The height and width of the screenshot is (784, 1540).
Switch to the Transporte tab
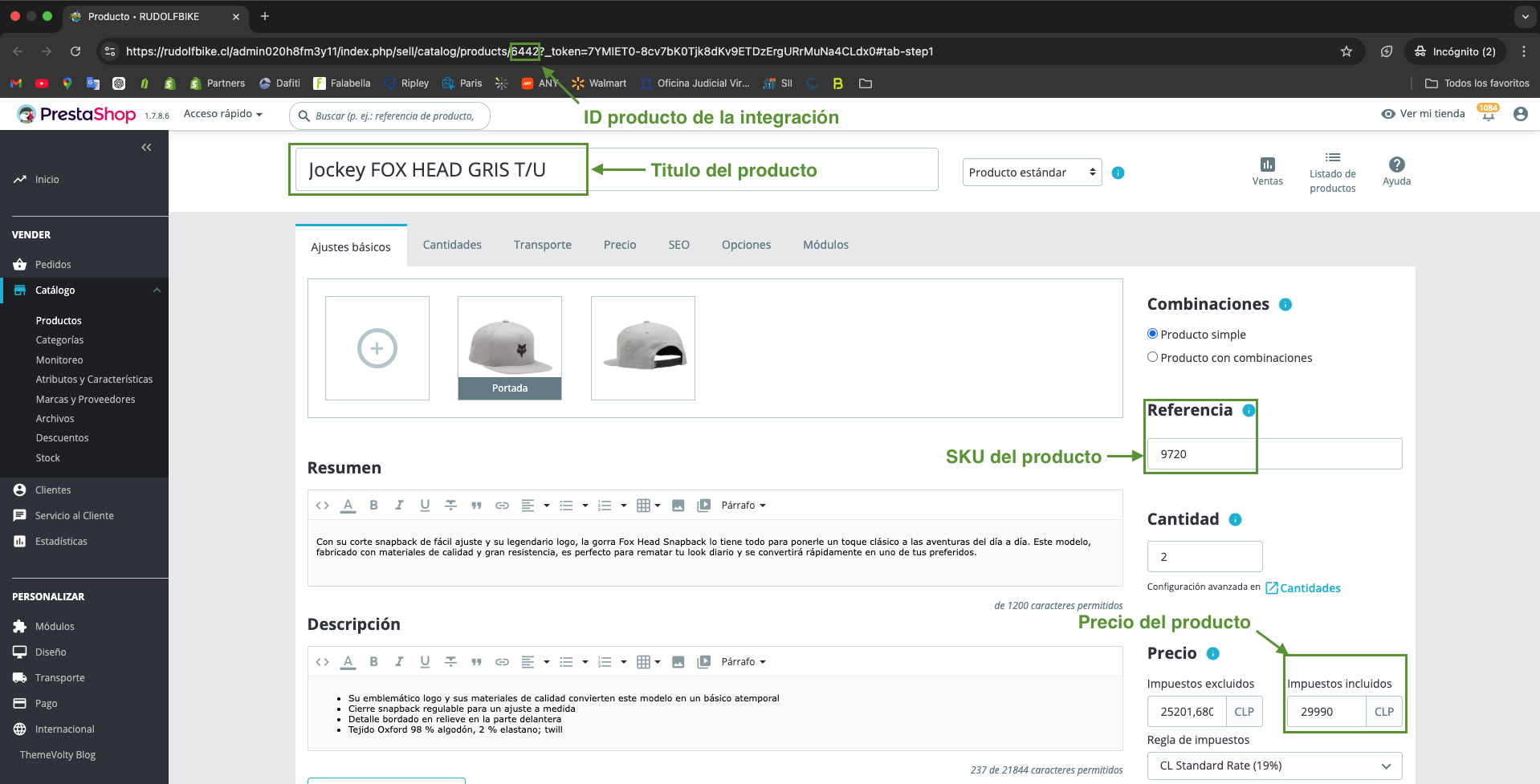(543, 245)
